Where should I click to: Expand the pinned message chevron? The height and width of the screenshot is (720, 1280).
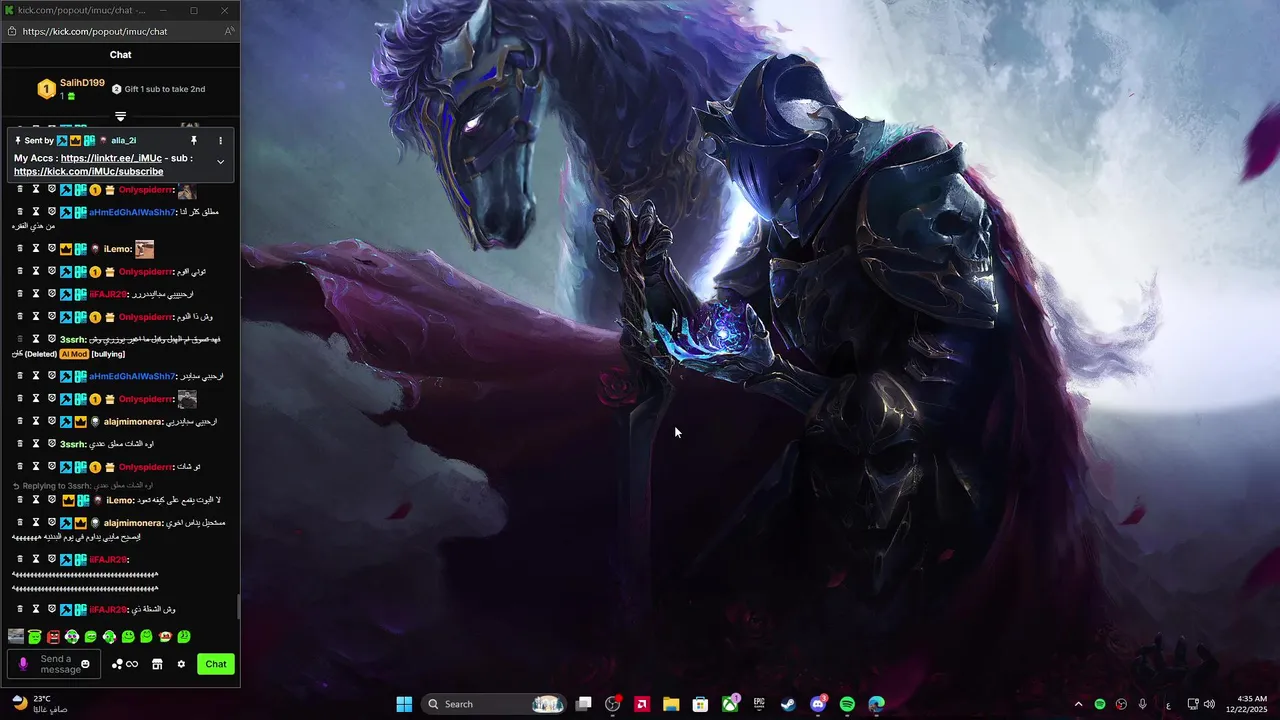[221, 162]
